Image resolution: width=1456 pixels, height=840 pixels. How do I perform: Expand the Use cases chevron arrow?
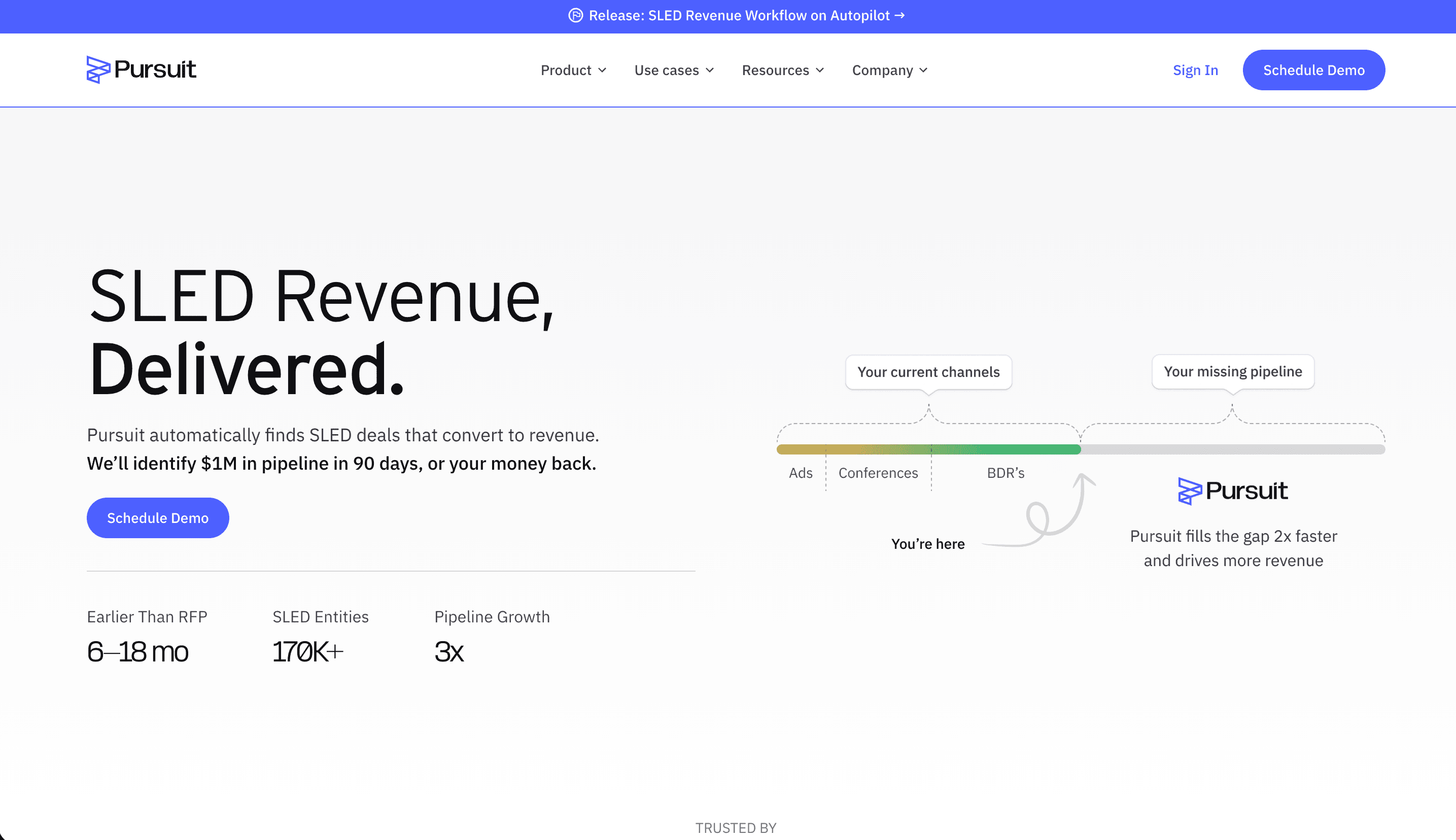[710, 71]
